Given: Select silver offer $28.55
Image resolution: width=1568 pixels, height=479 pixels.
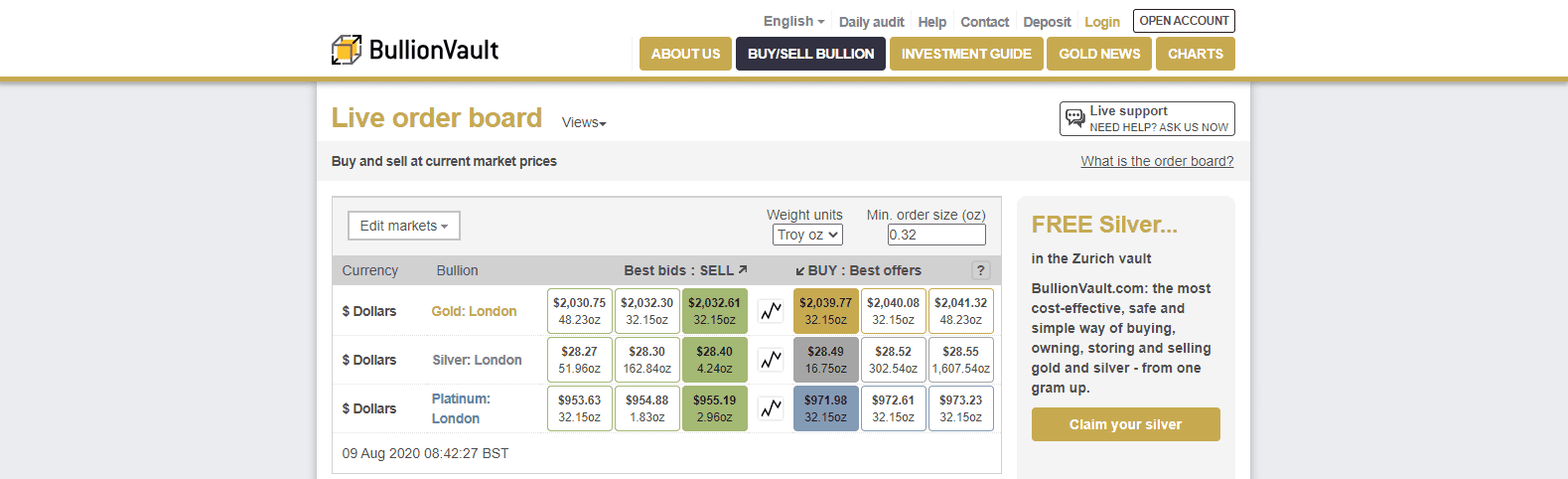Looking at the screenshot, I should (x=961, y=360).
